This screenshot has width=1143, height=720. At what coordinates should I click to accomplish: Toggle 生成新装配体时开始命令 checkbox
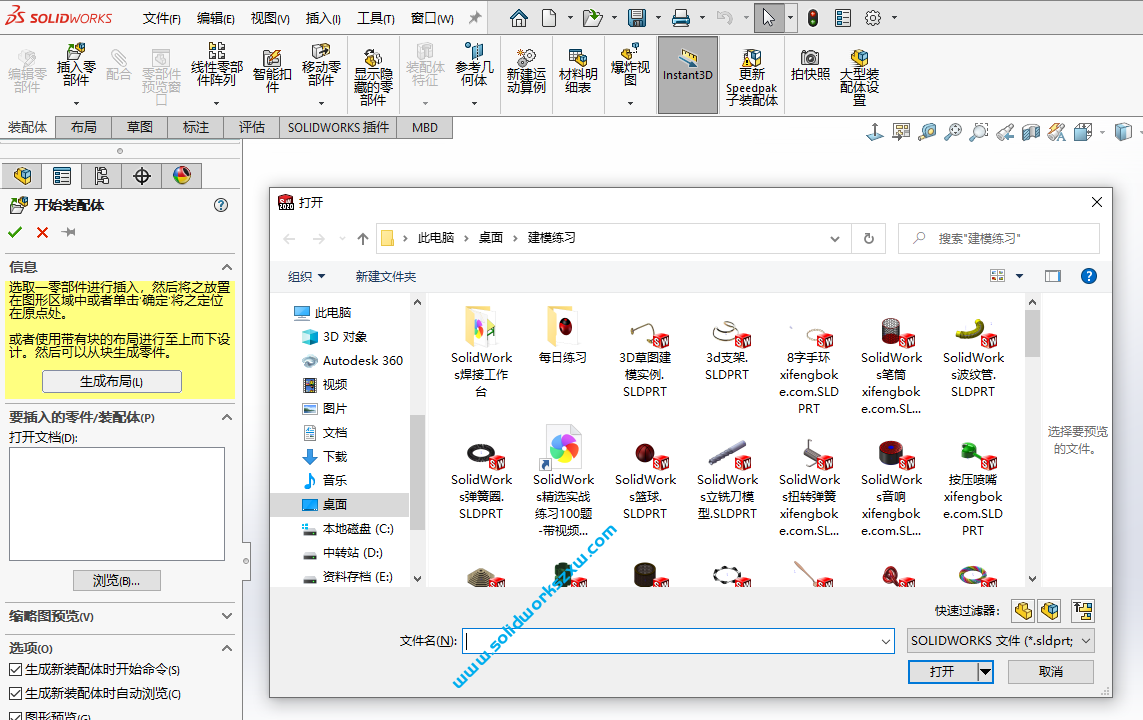click(15, 670)
